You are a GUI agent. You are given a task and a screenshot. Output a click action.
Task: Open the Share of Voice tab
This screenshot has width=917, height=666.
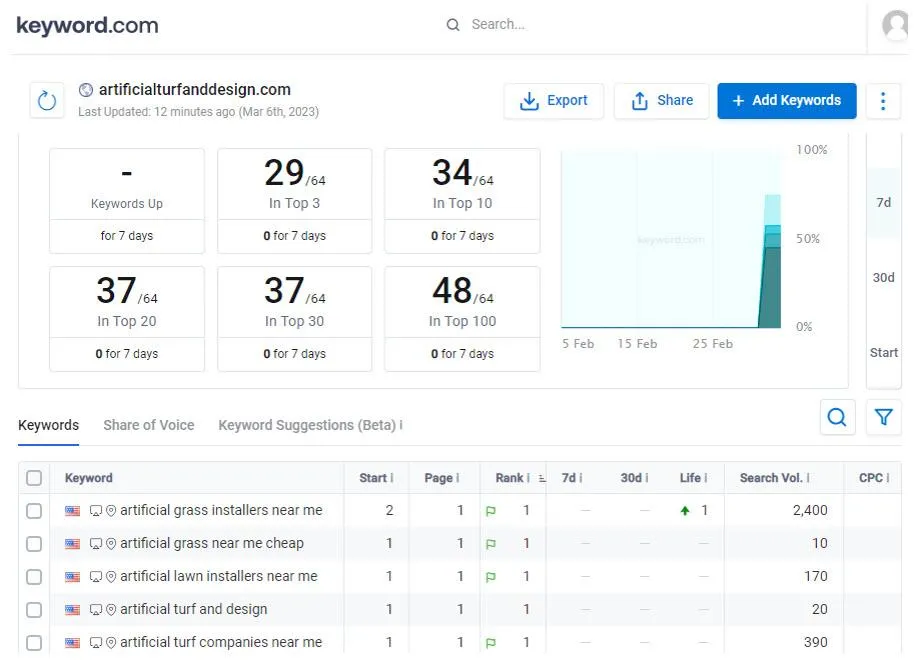pyautogui.click(x=149, y=425)
